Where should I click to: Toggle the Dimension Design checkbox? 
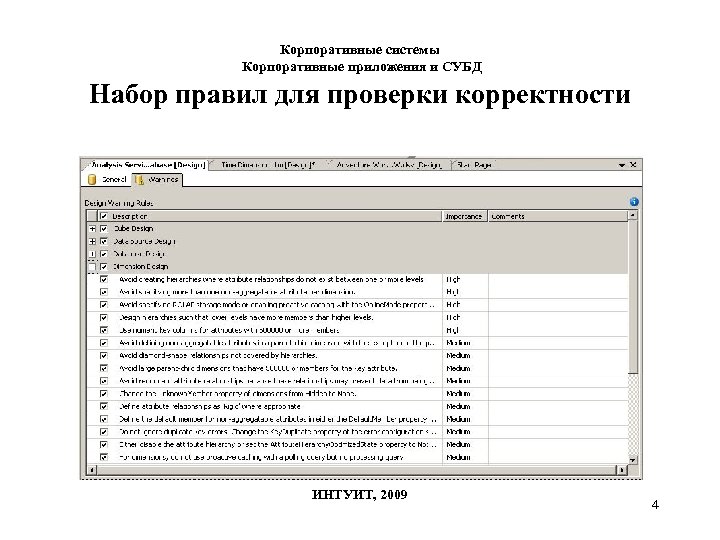[x=104, y=267]
